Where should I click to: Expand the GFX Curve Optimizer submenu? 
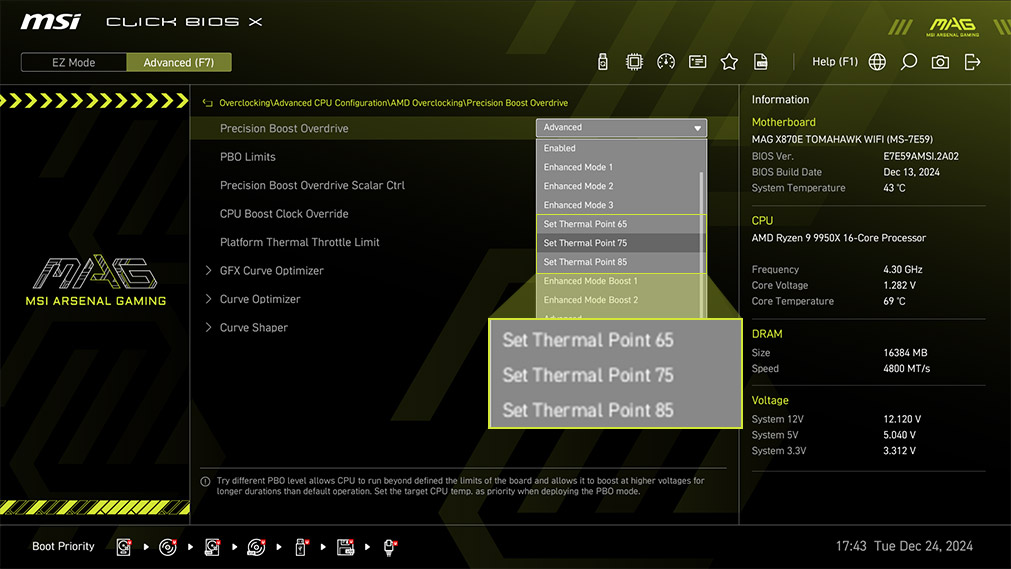point(272,271)
